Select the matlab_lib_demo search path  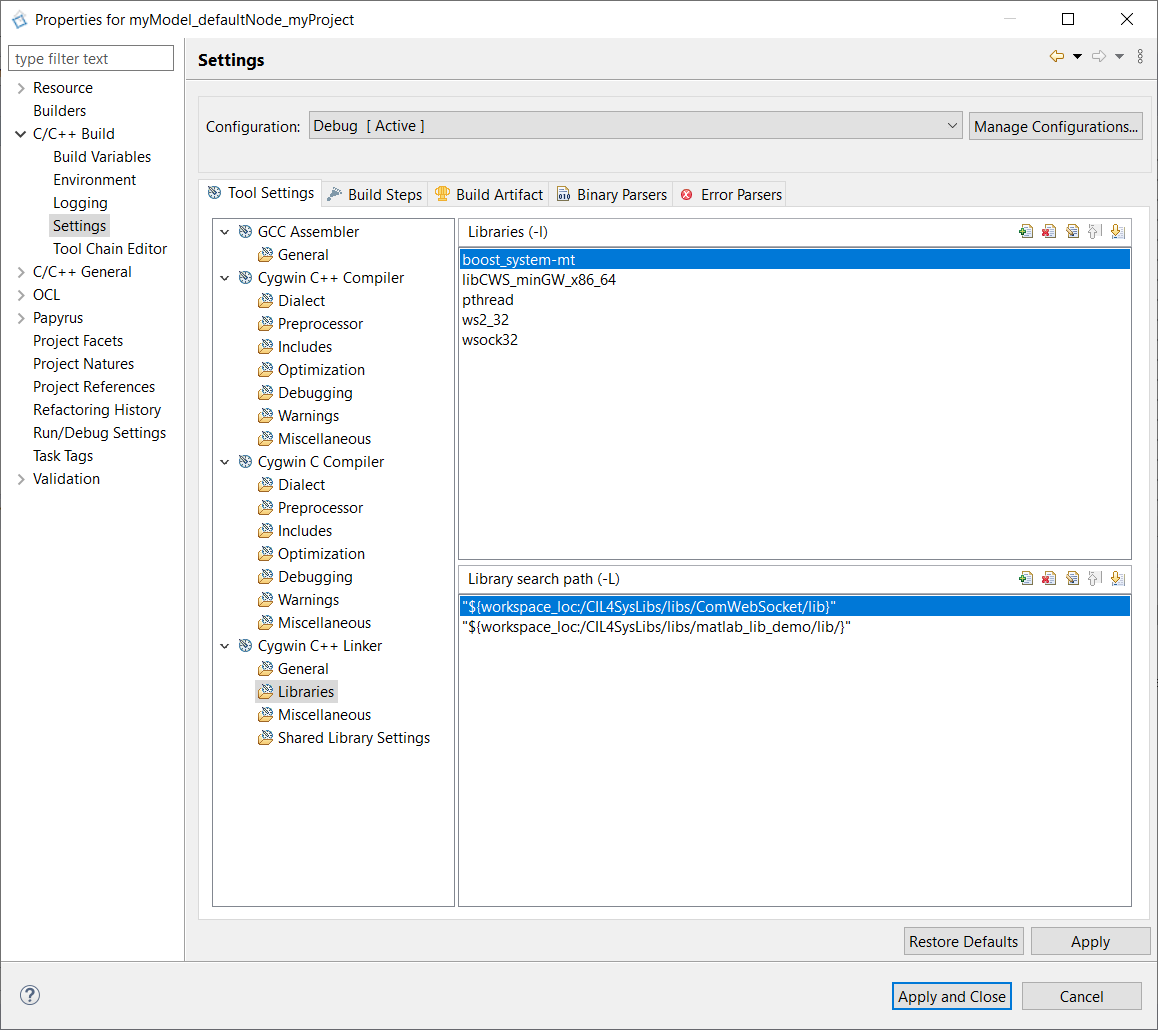click(795, 627)
